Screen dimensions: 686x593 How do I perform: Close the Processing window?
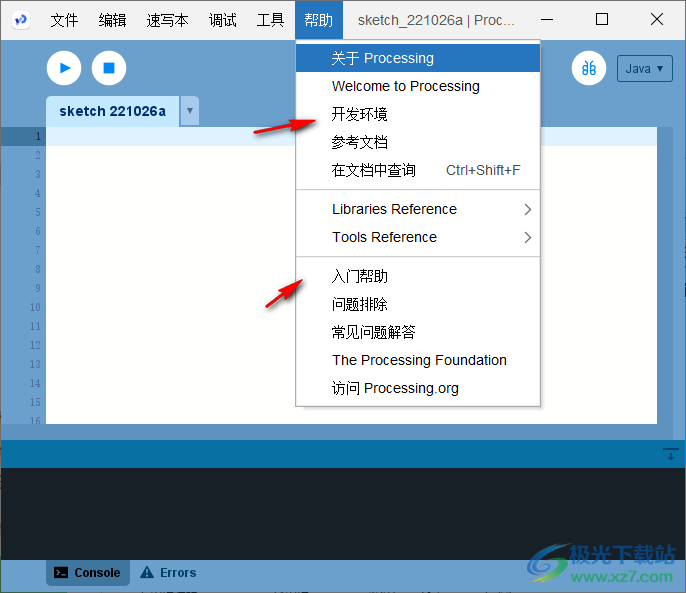click(x=657, y=20)
